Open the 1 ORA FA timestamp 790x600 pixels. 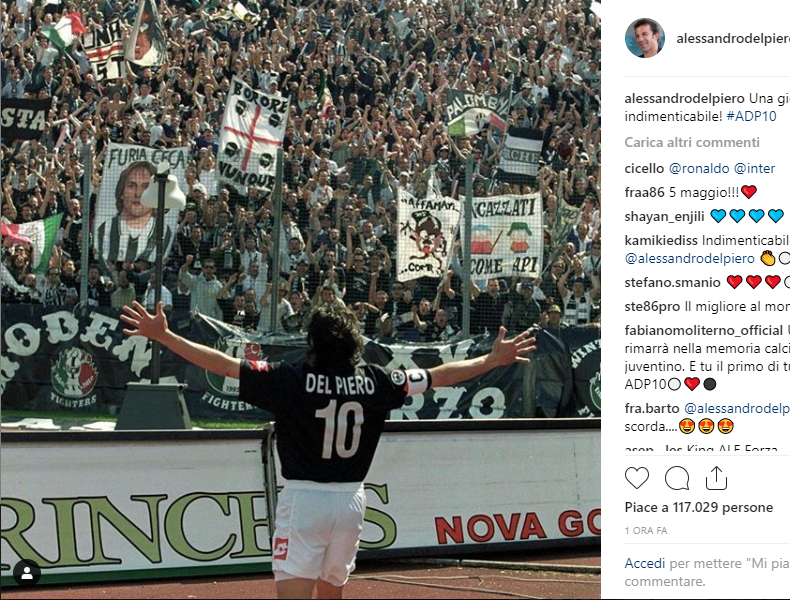coord(645,530)
